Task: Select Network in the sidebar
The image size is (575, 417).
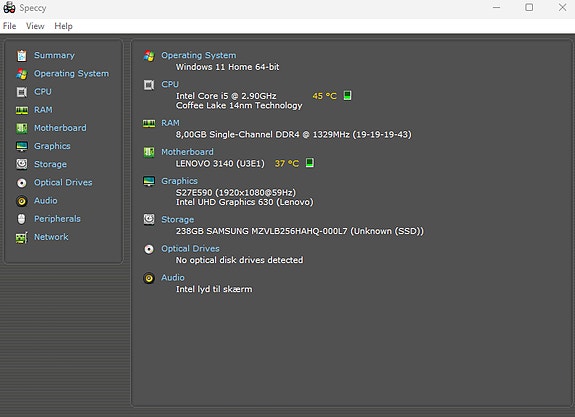Action: (51, 237)
